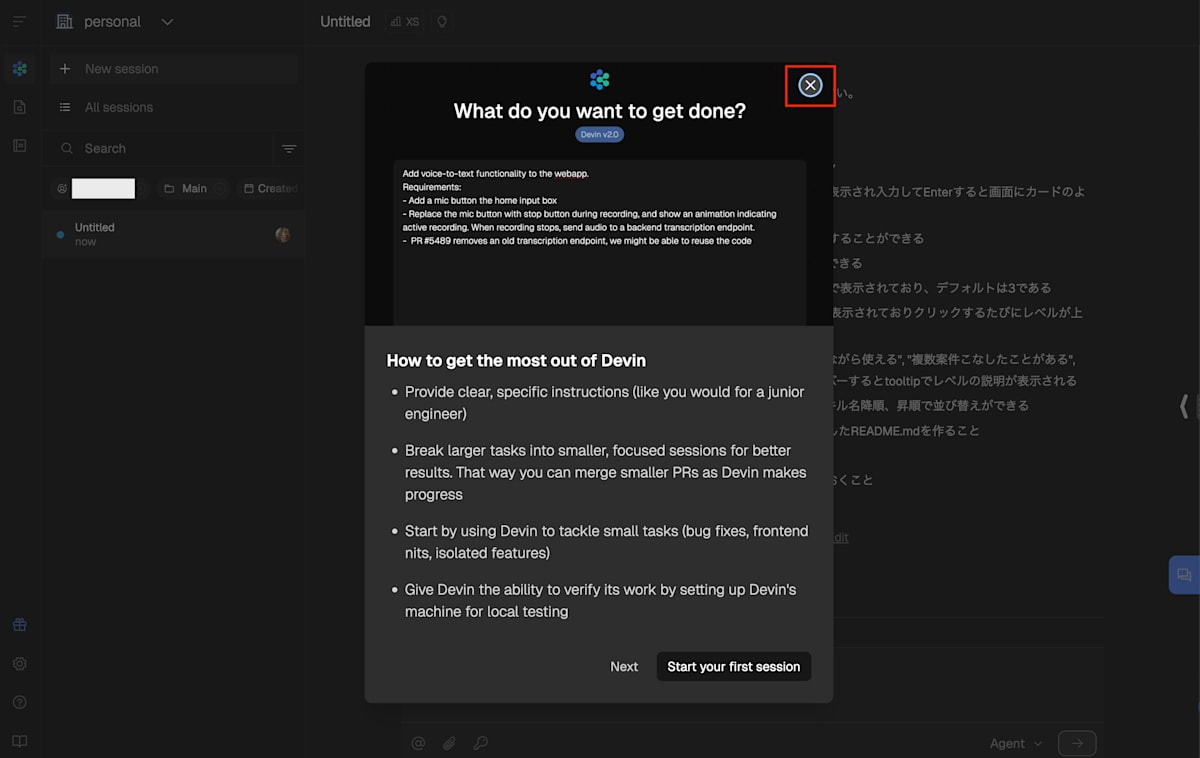Close the onboarding dialog with the X button
The height and width of the screenshot is (758, 1200).
(810, 86)
